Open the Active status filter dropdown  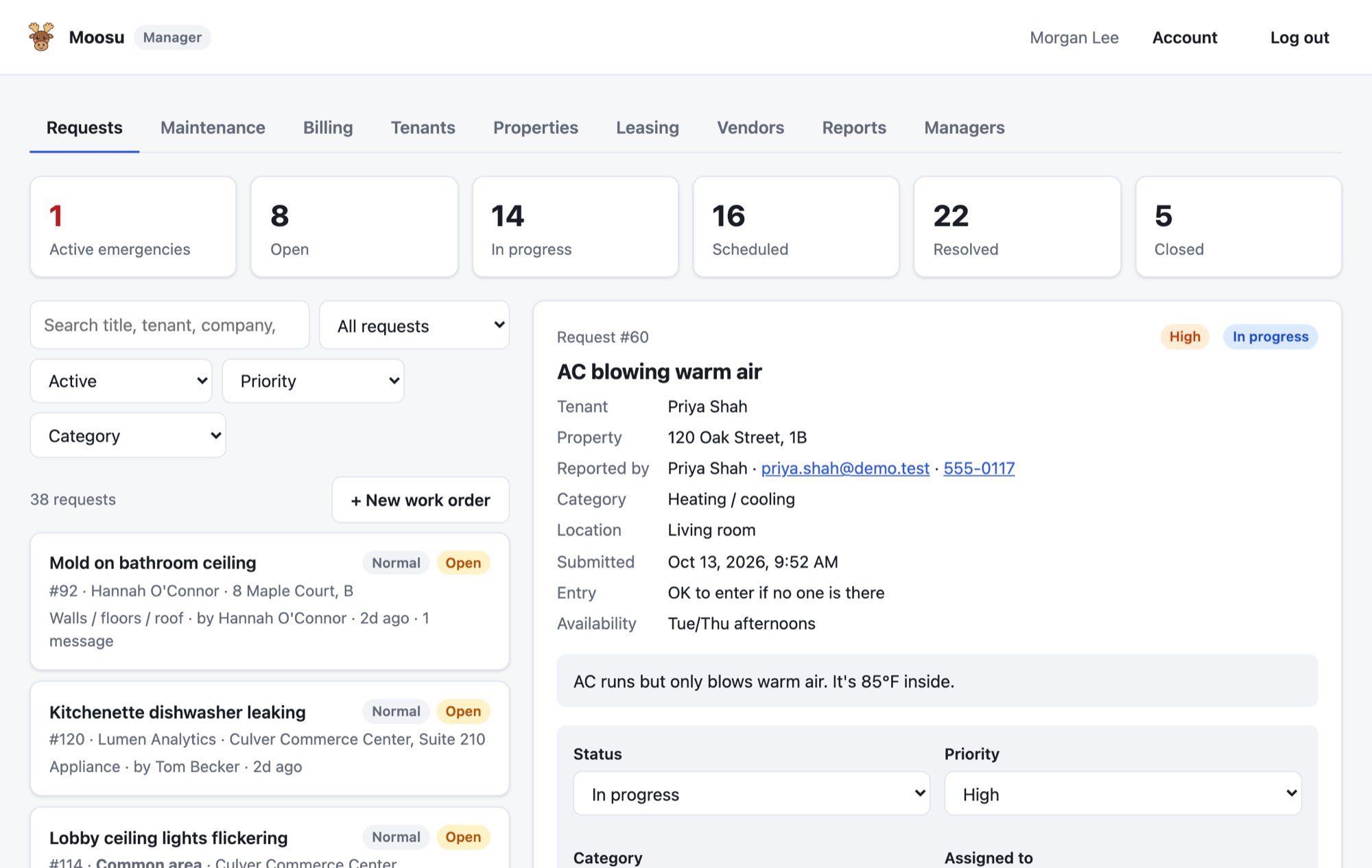(x=121, y=381)
